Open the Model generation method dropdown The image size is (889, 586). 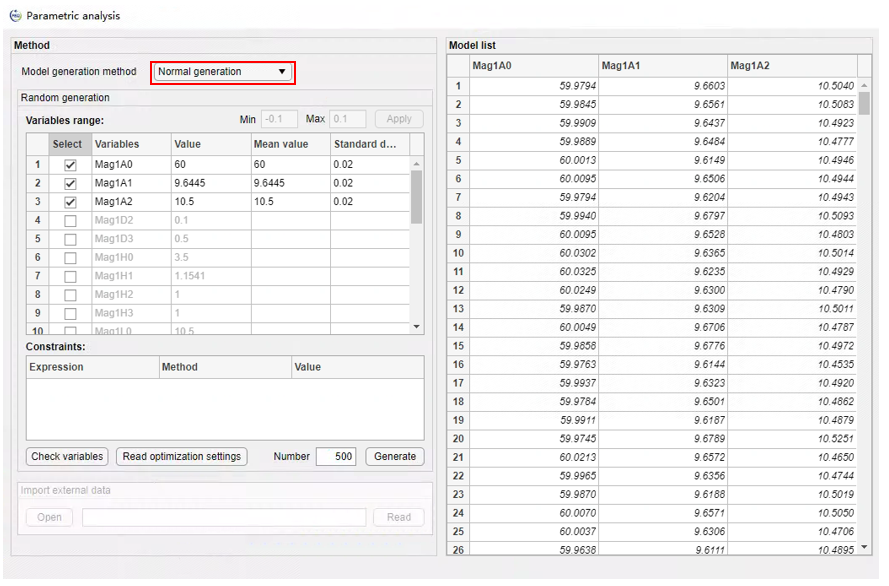(x=223, y=72)
